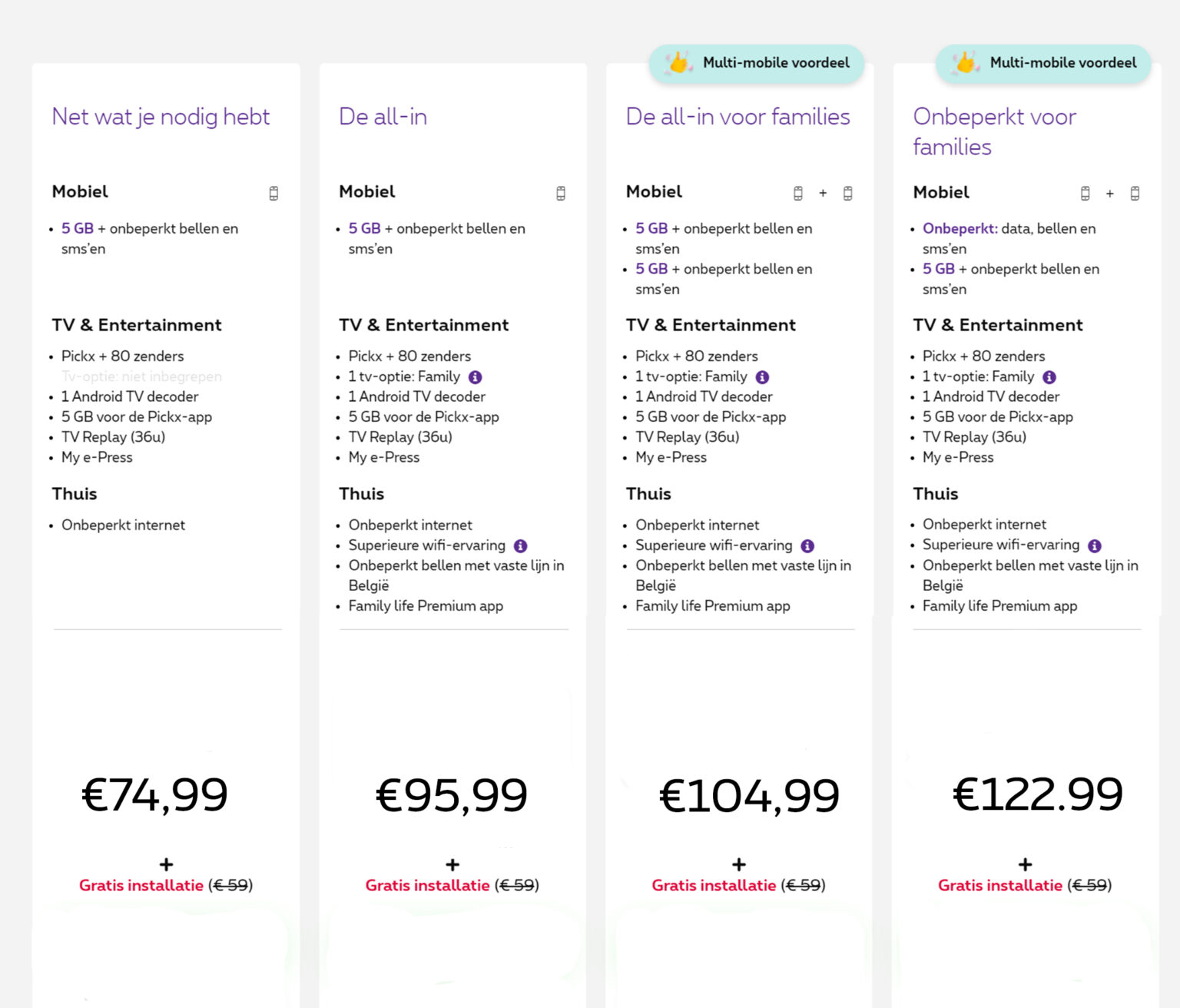Select the De all-in voor families plan title
This screenshot has width=1180, height=1008.
737,117
